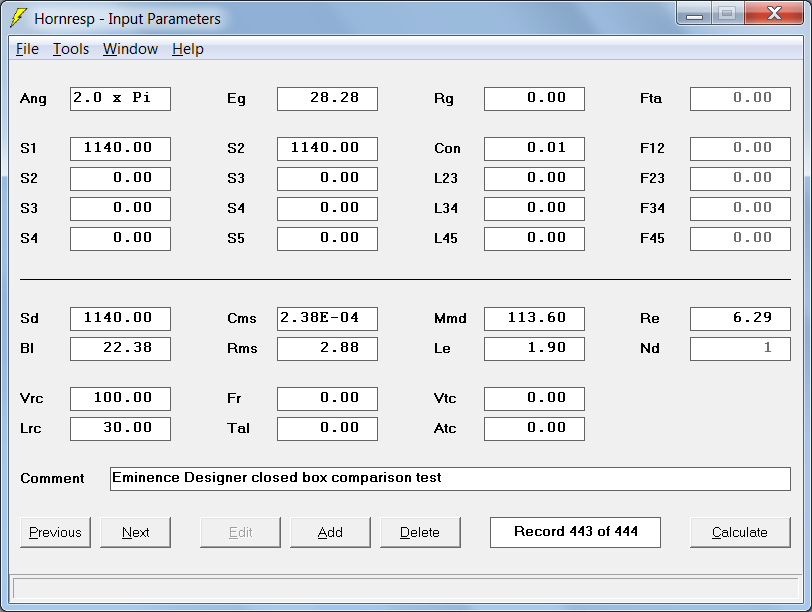This screenshot has width=812, height=612.
Task: Open the Tools menu
Action: click(x=71, y=49)
